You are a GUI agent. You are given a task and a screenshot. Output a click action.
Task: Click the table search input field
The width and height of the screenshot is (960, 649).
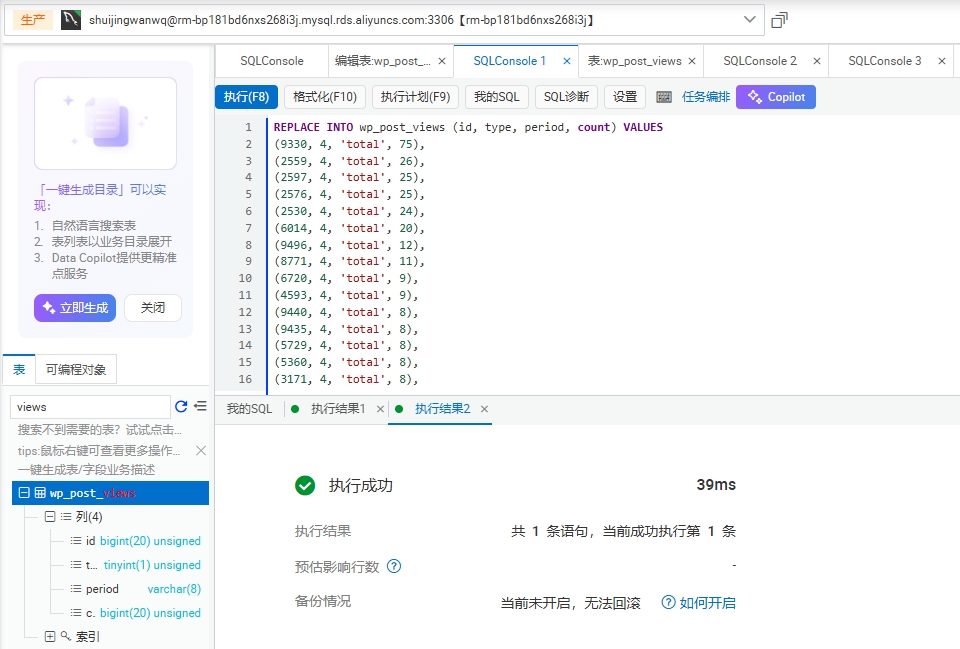[x=90, y=407]
